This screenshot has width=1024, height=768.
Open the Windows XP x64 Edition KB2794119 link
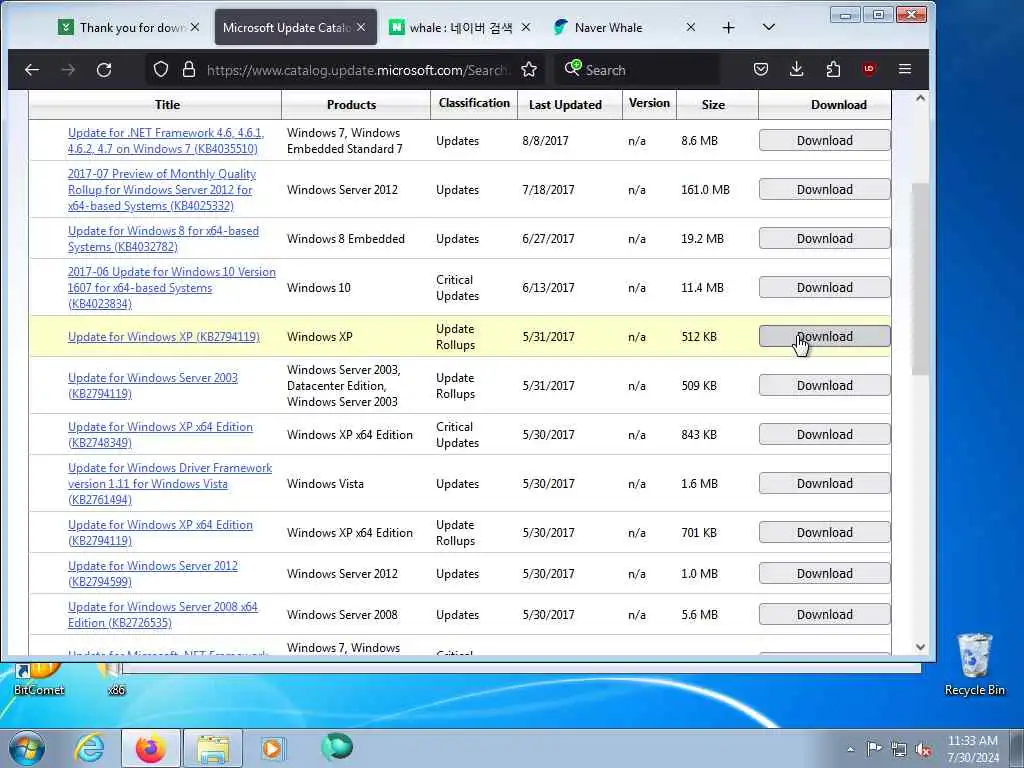(160, 532)
